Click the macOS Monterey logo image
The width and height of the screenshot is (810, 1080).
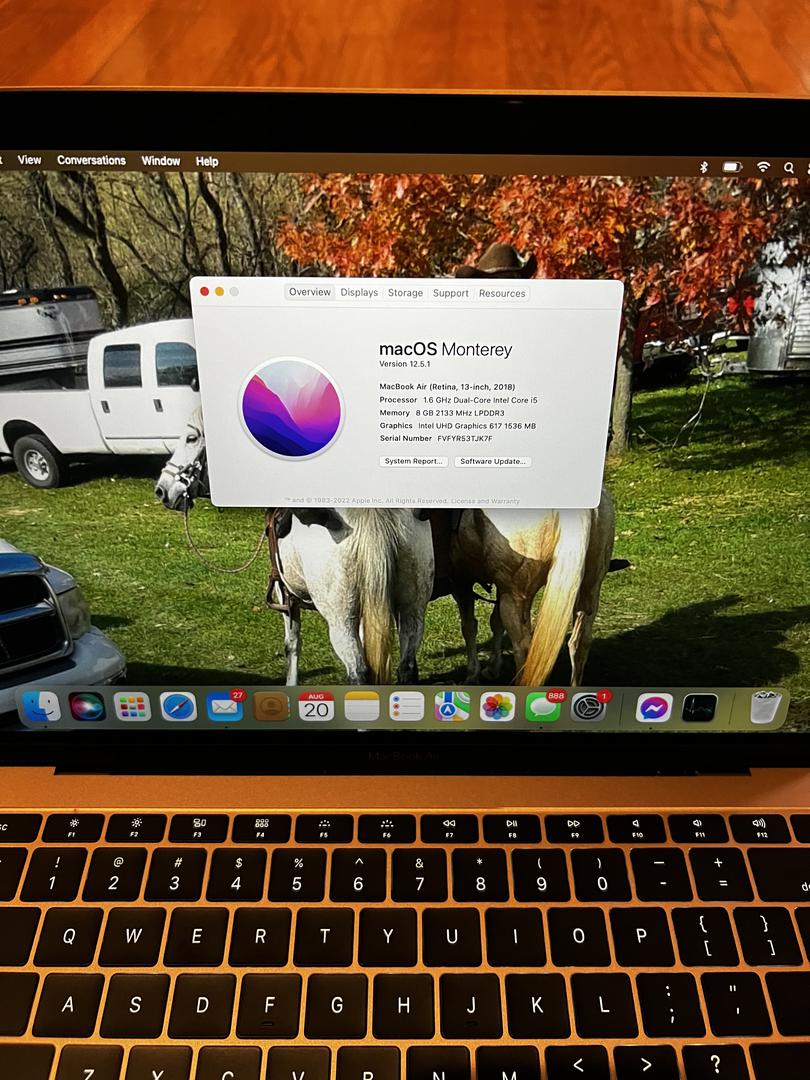tap(291, 408)
